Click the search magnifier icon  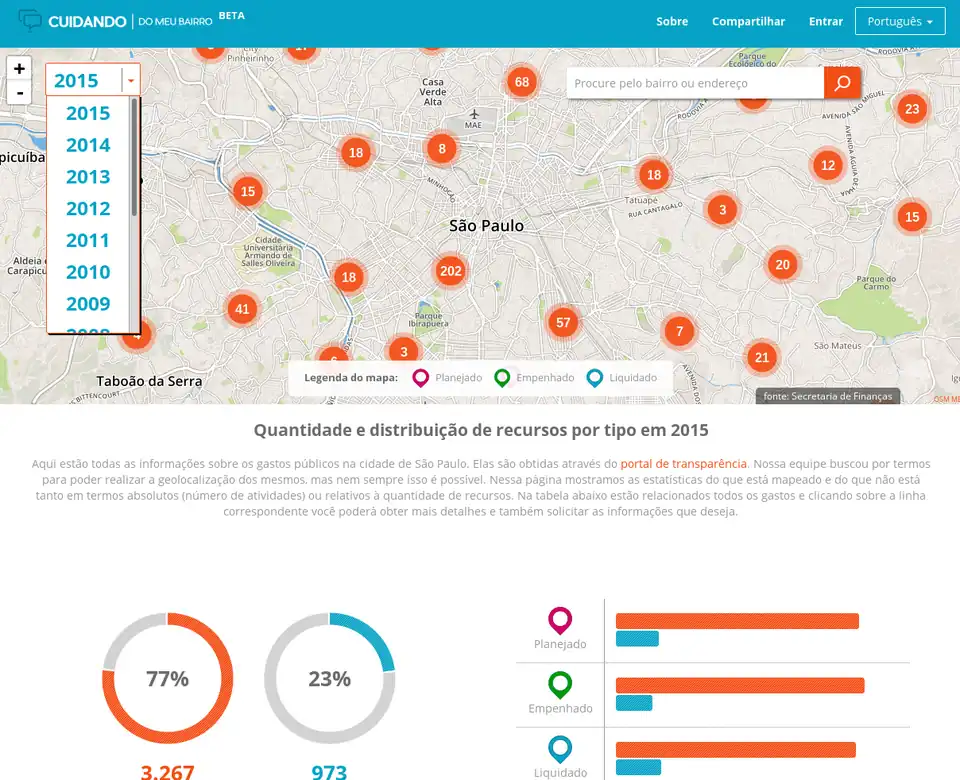click(x=841, y=83)
